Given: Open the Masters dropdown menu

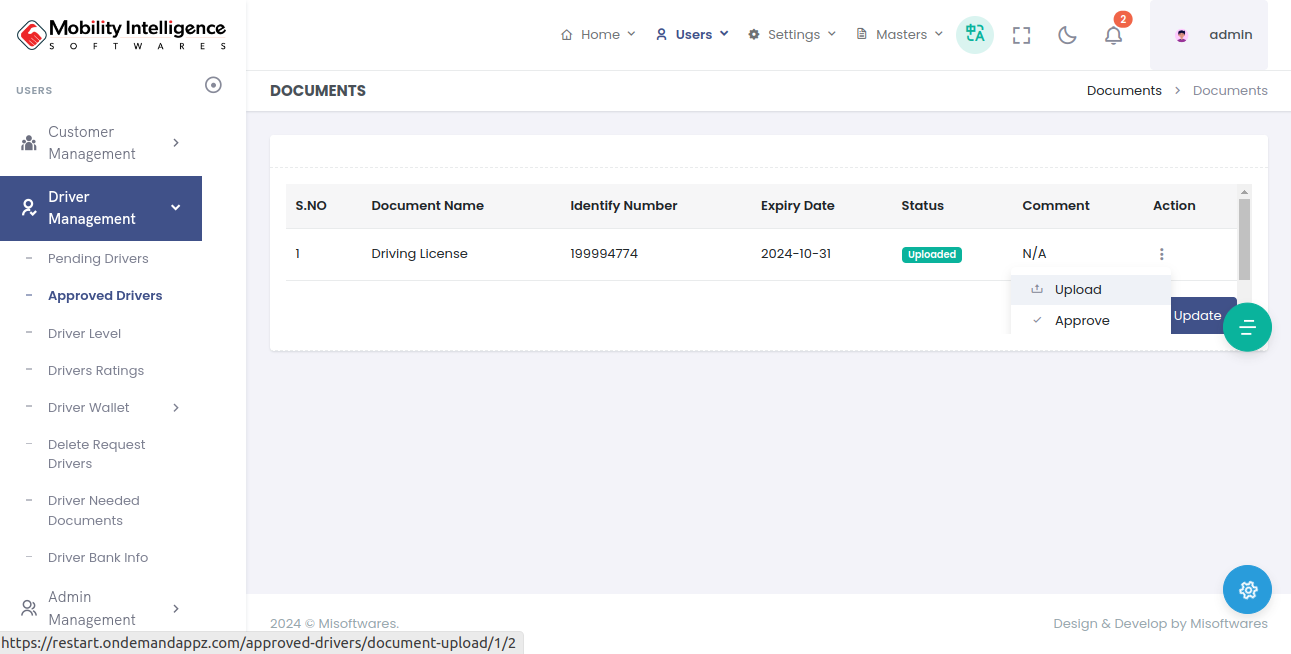Looking at the screenshot, I should tap(900, 35).
